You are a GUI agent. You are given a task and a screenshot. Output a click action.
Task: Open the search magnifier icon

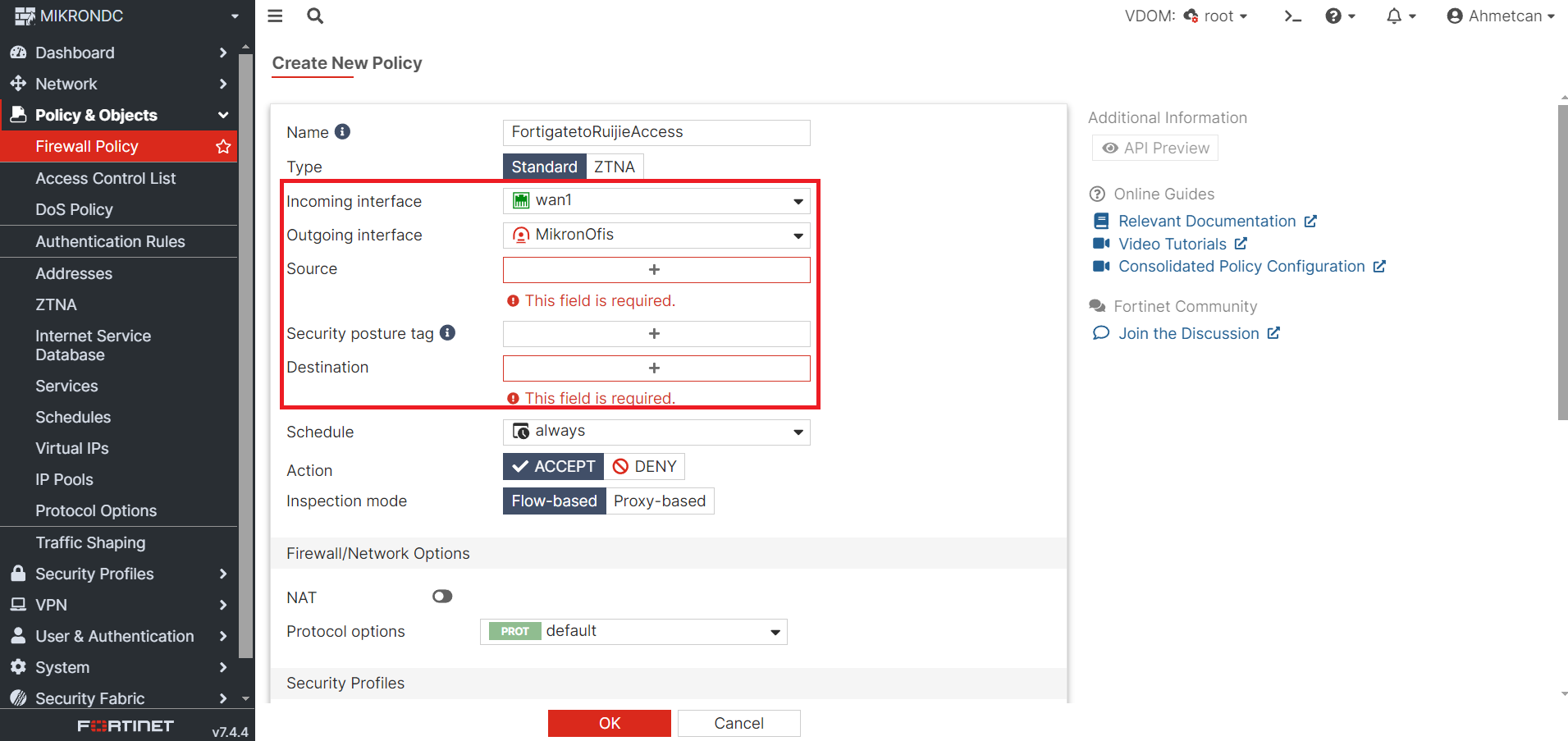[x=315, y=16]
